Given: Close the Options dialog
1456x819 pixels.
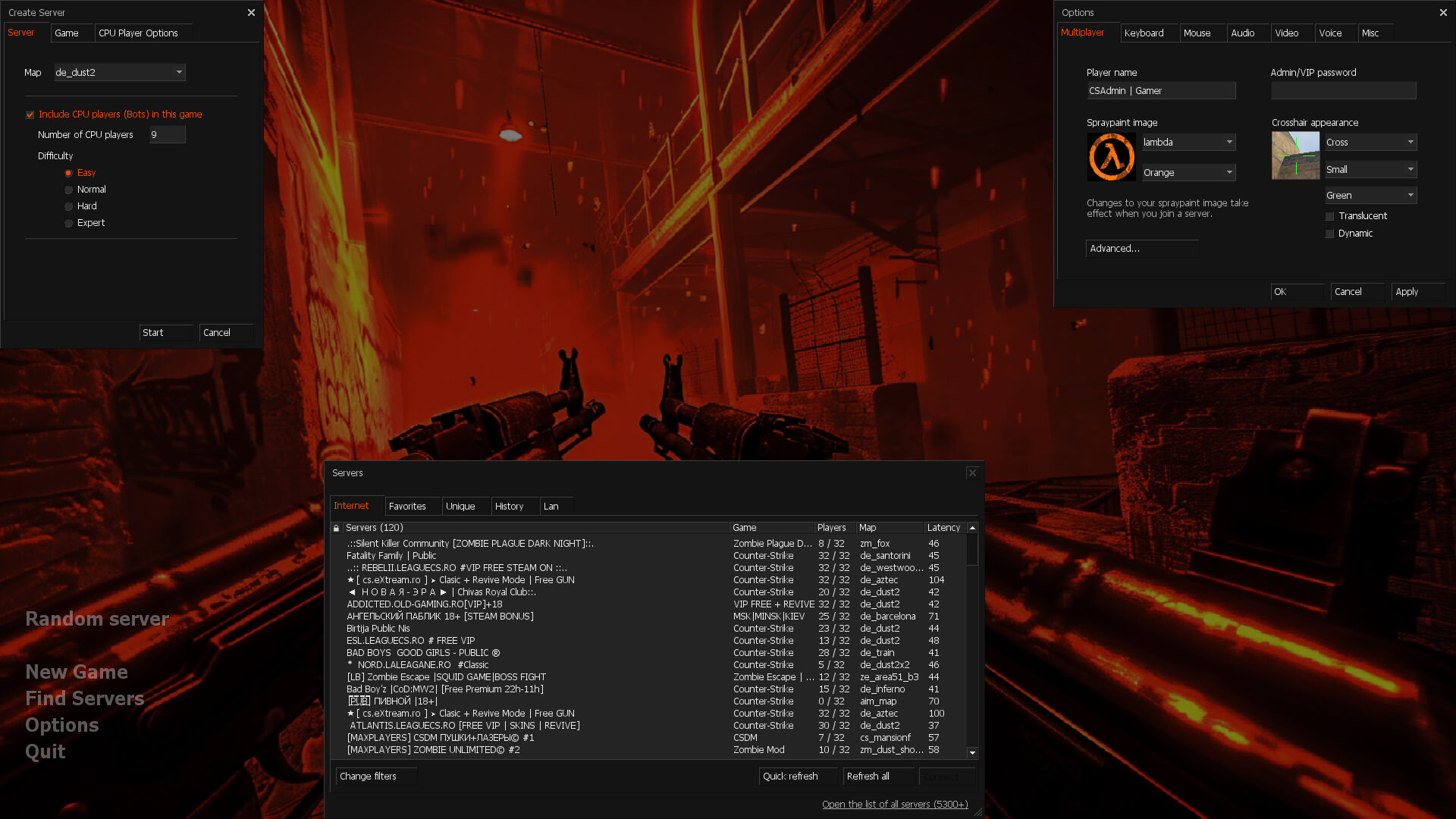Looking at the screenshot, I should coord(1442,12).
